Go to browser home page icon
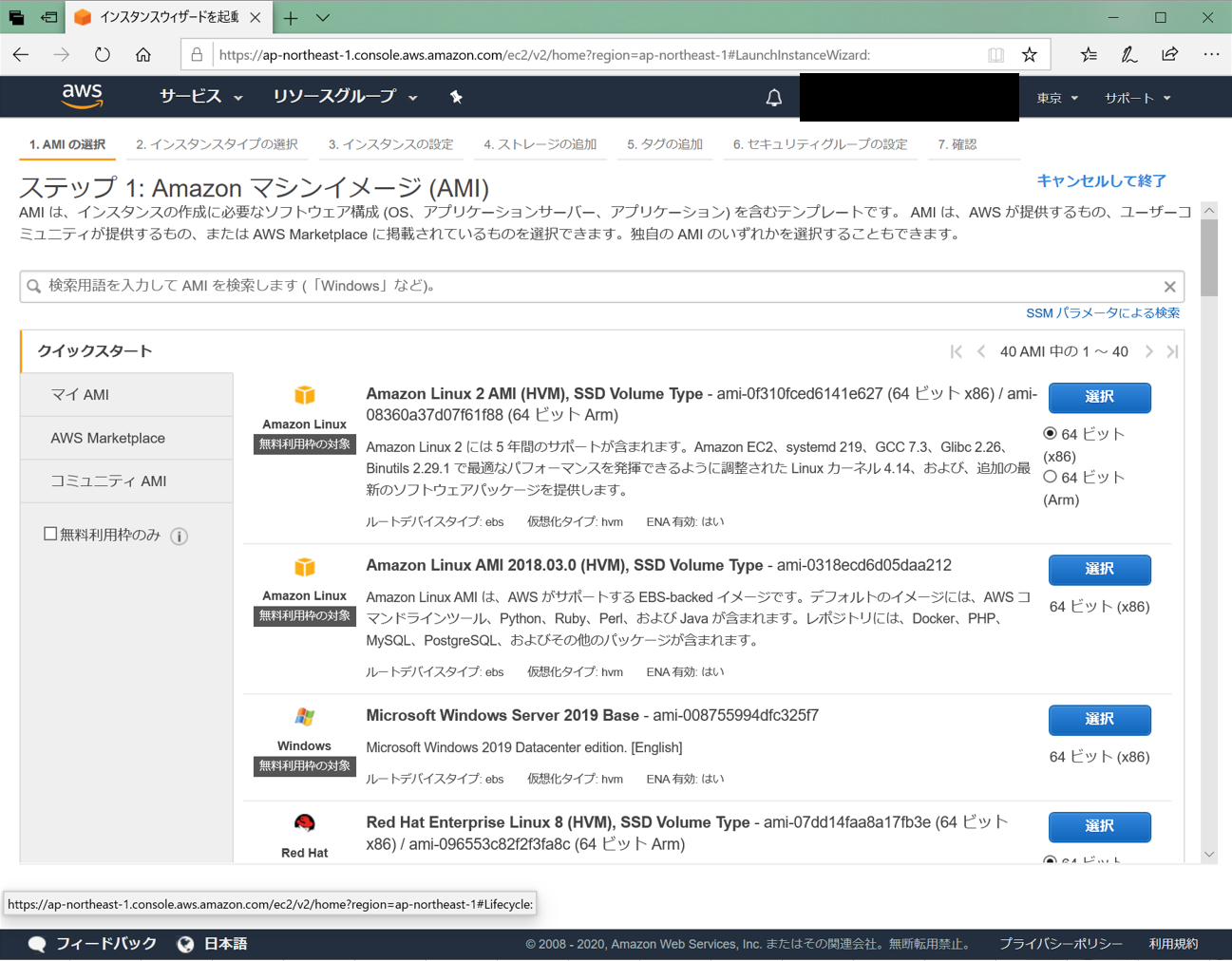The height and width of the screenshot is (961, 1232). 143,55
